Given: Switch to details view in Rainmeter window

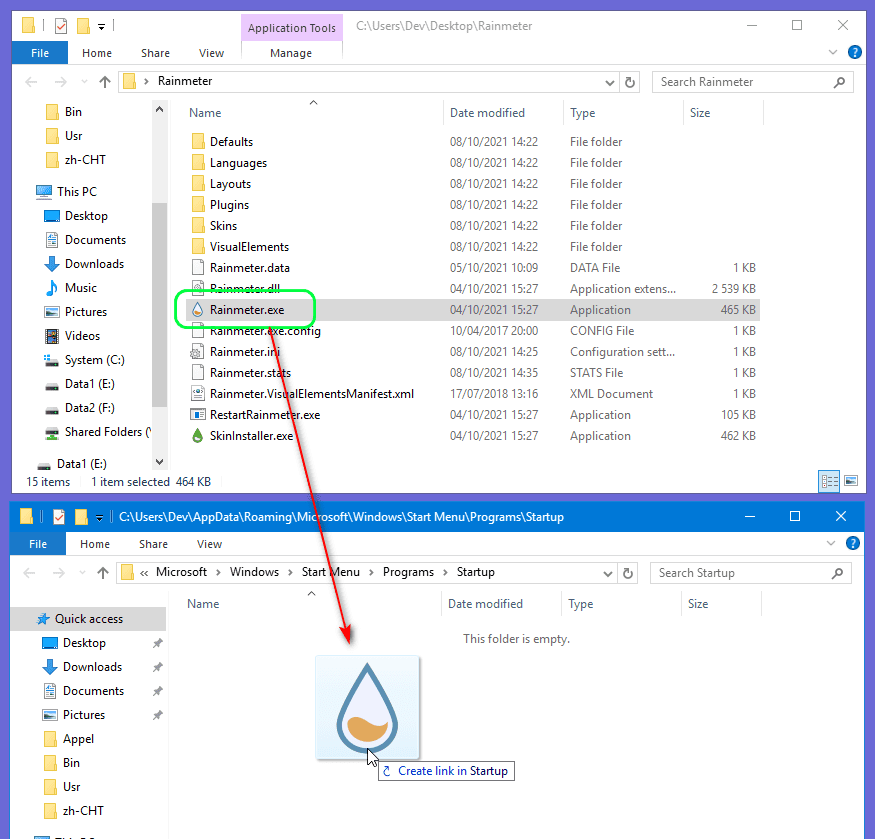Looking at the screenshot, I should click(829, 481).
